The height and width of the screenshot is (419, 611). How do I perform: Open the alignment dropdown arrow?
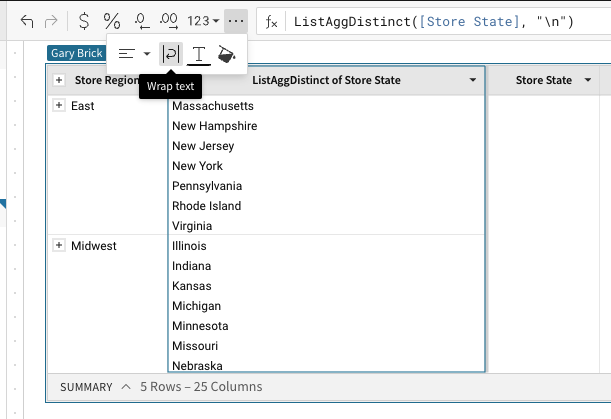(147, 54)
